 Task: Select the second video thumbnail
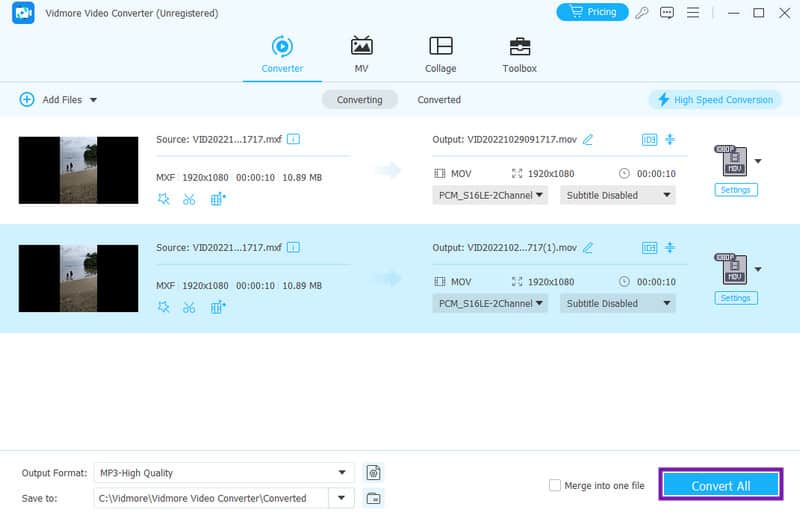(78, 278)
